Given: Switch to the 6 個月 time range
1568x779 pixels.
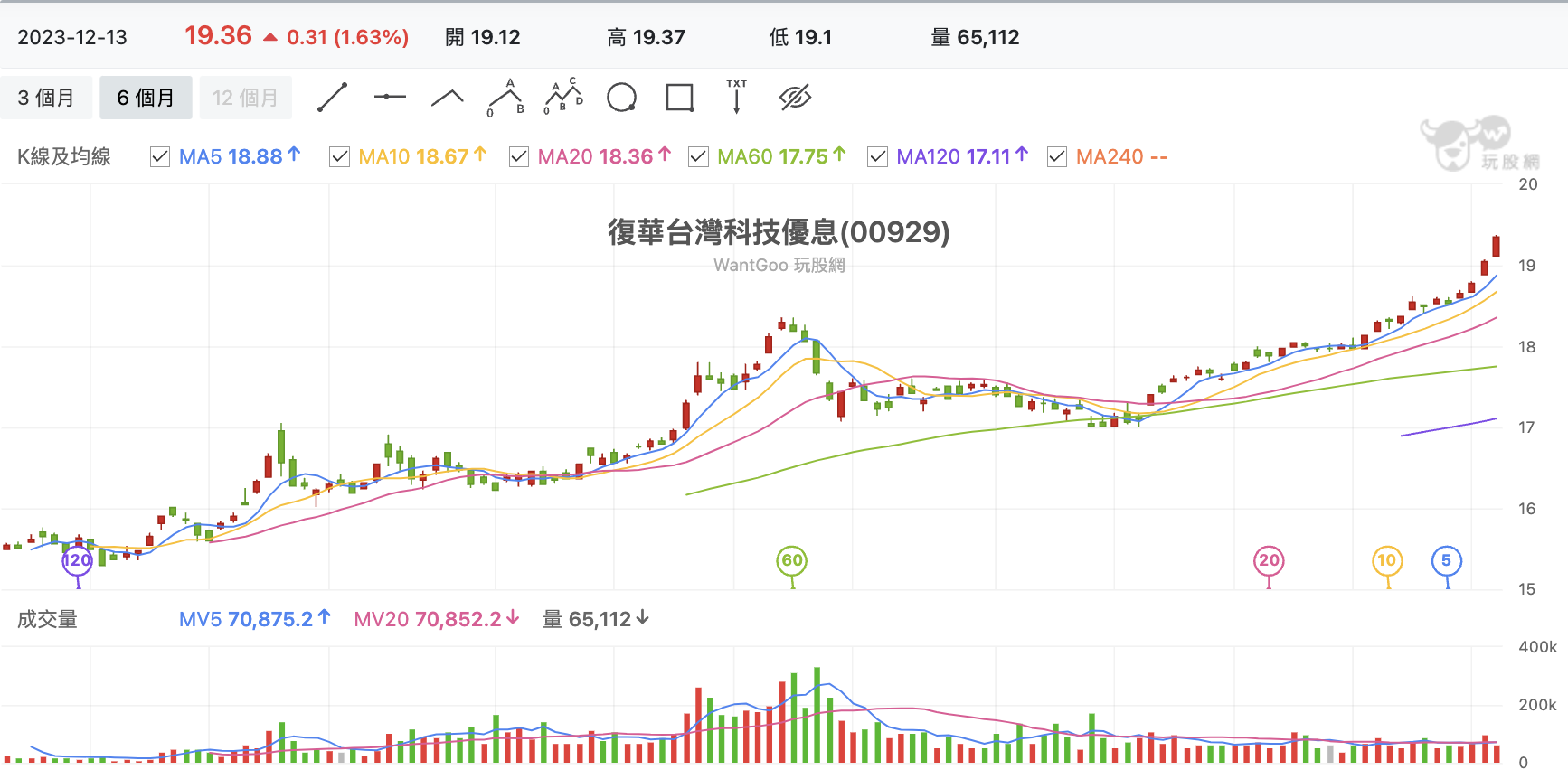Looking at the screenshot, I should (146, 98).
